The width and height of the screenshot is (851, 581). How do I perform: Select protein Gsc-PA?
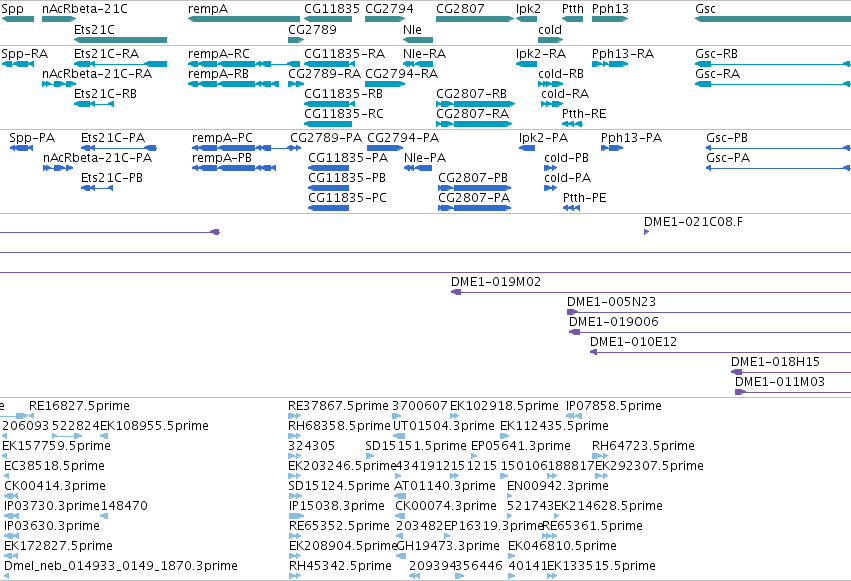pyautogui.click(x=778, y=168)
